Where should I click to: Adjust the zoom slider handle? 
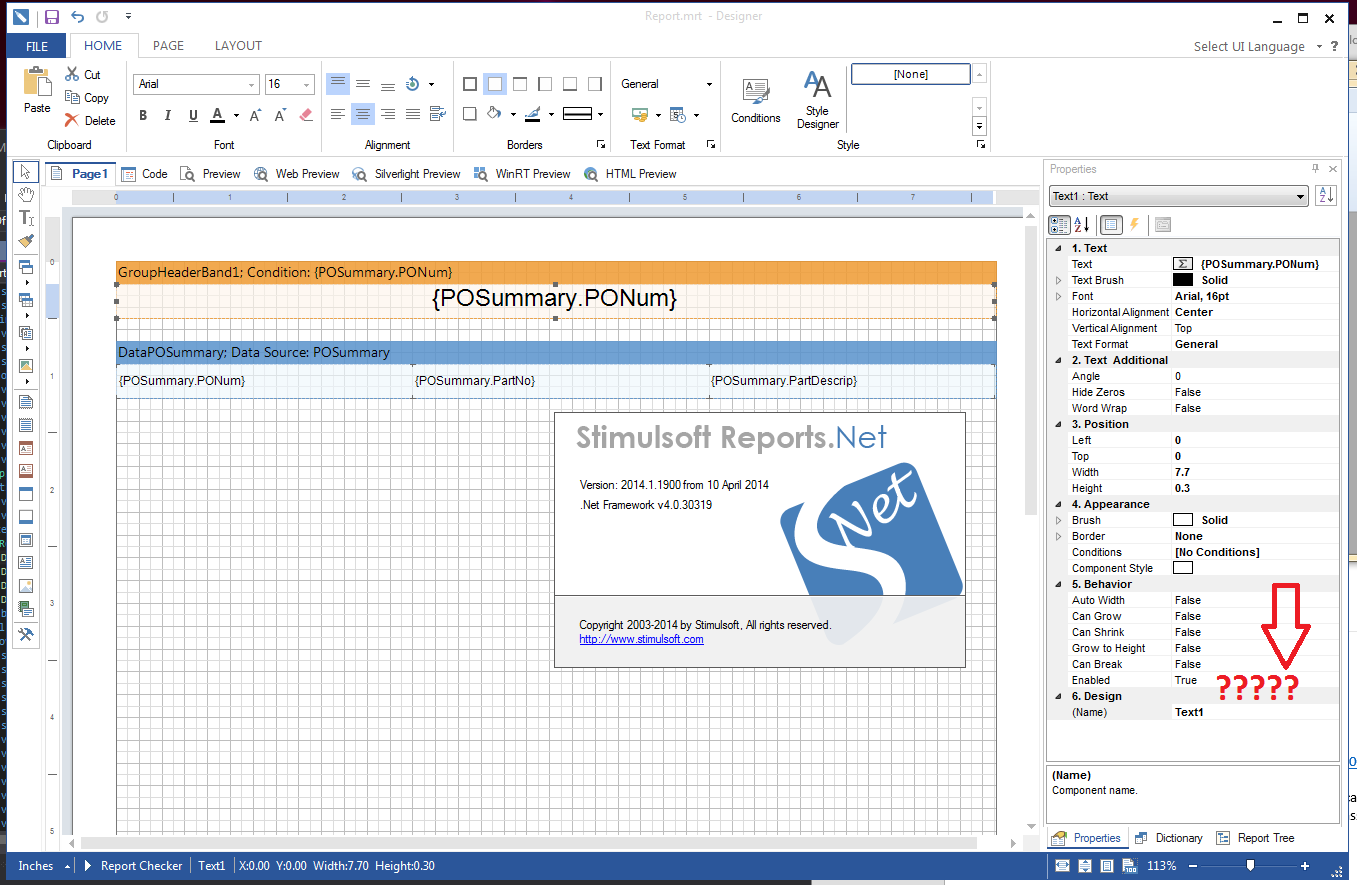tap(1250, 866)
